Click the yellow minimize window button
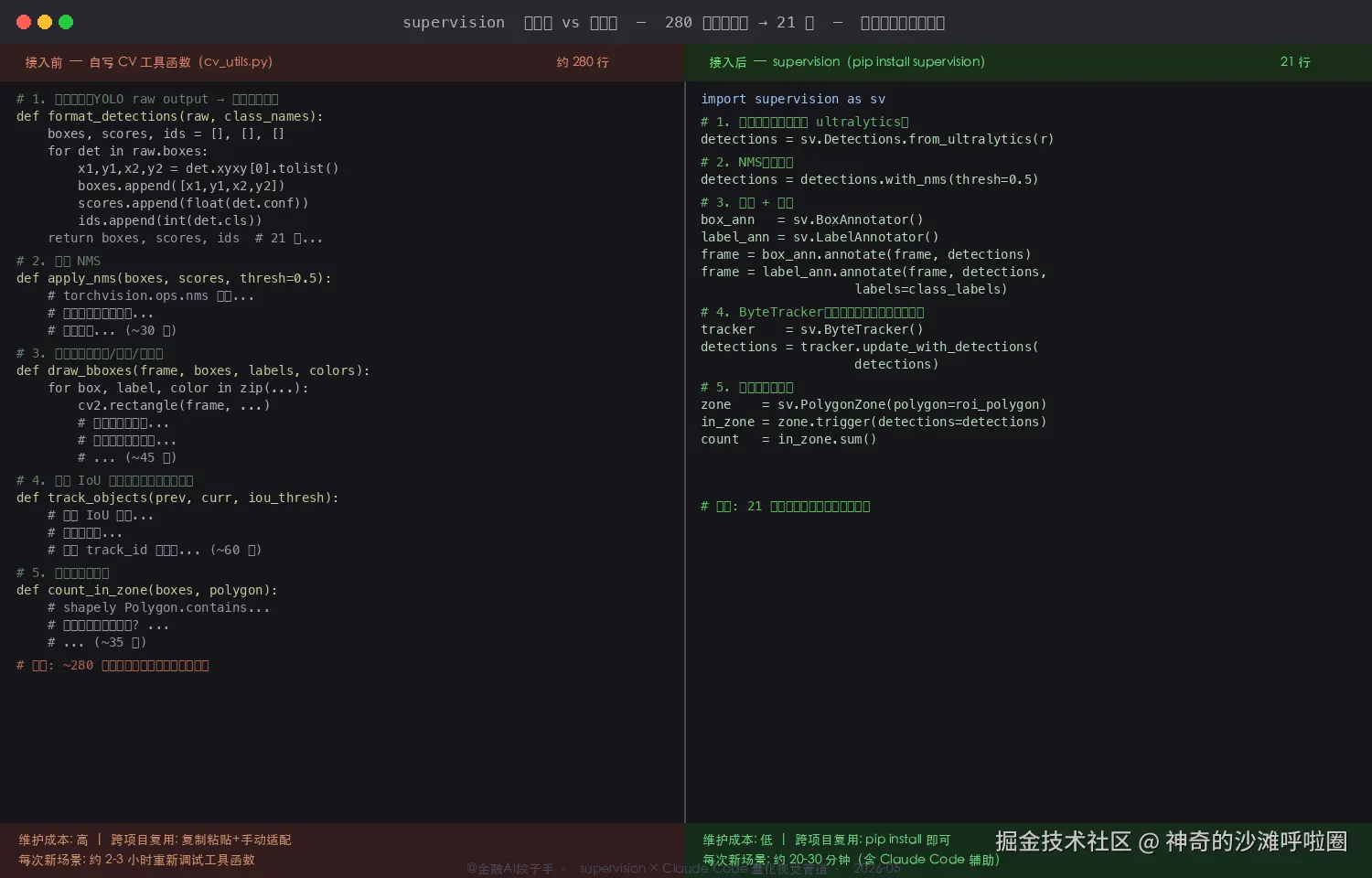This screenshot has width=1372, height=878. (x=45, y=22)
